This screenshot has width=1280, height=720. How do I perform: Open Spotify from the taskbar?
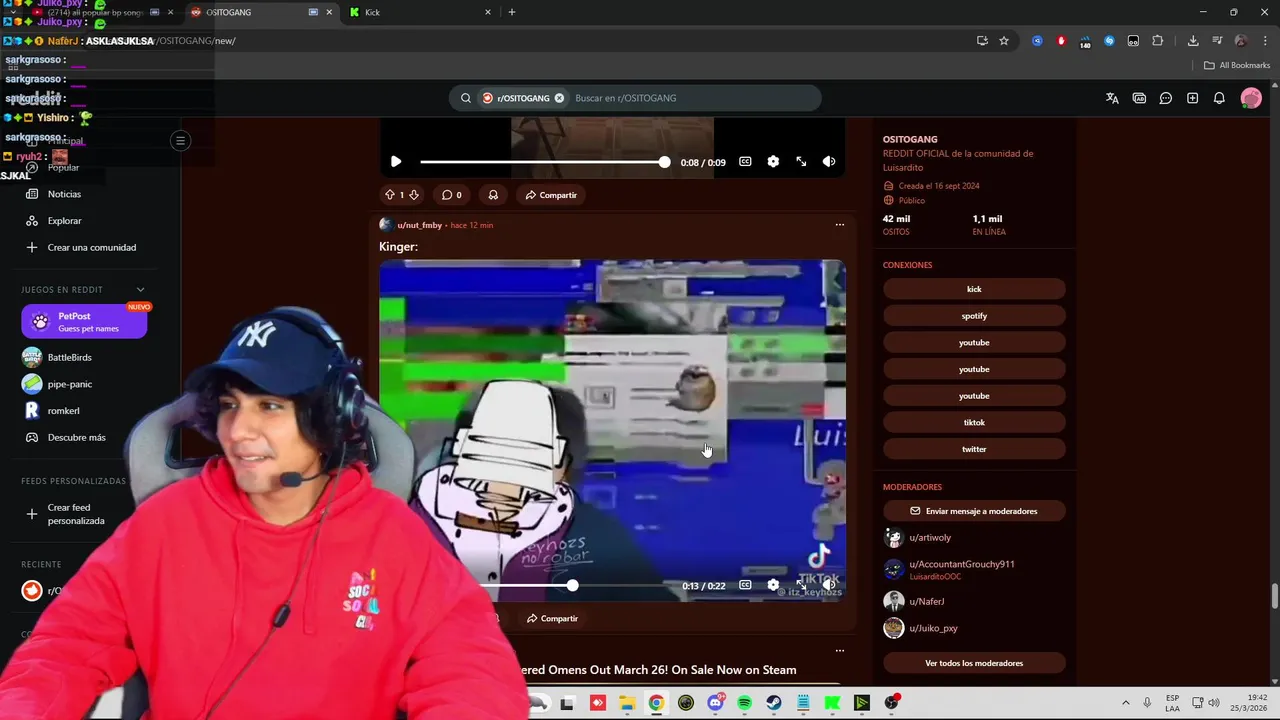[x=744, y=703]
